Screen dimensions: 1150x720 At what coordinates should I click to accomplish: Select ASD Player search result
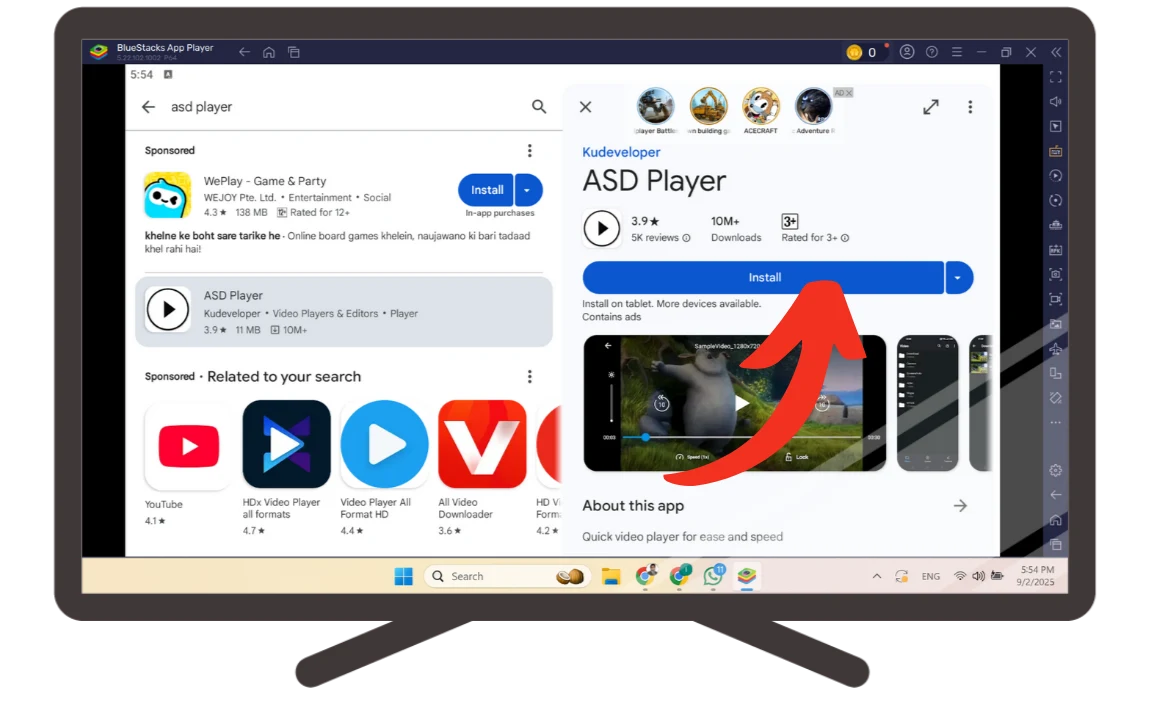coord(344,312)
